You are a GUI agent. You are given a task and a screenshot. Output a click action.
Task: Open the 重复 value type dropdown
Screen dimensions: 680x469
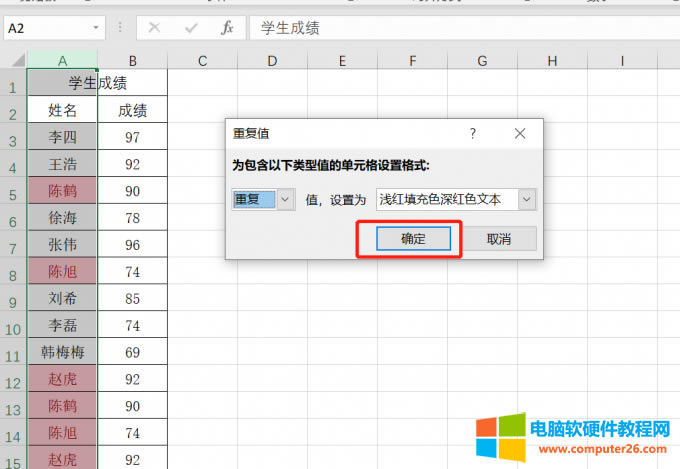[x=285, y=199]
